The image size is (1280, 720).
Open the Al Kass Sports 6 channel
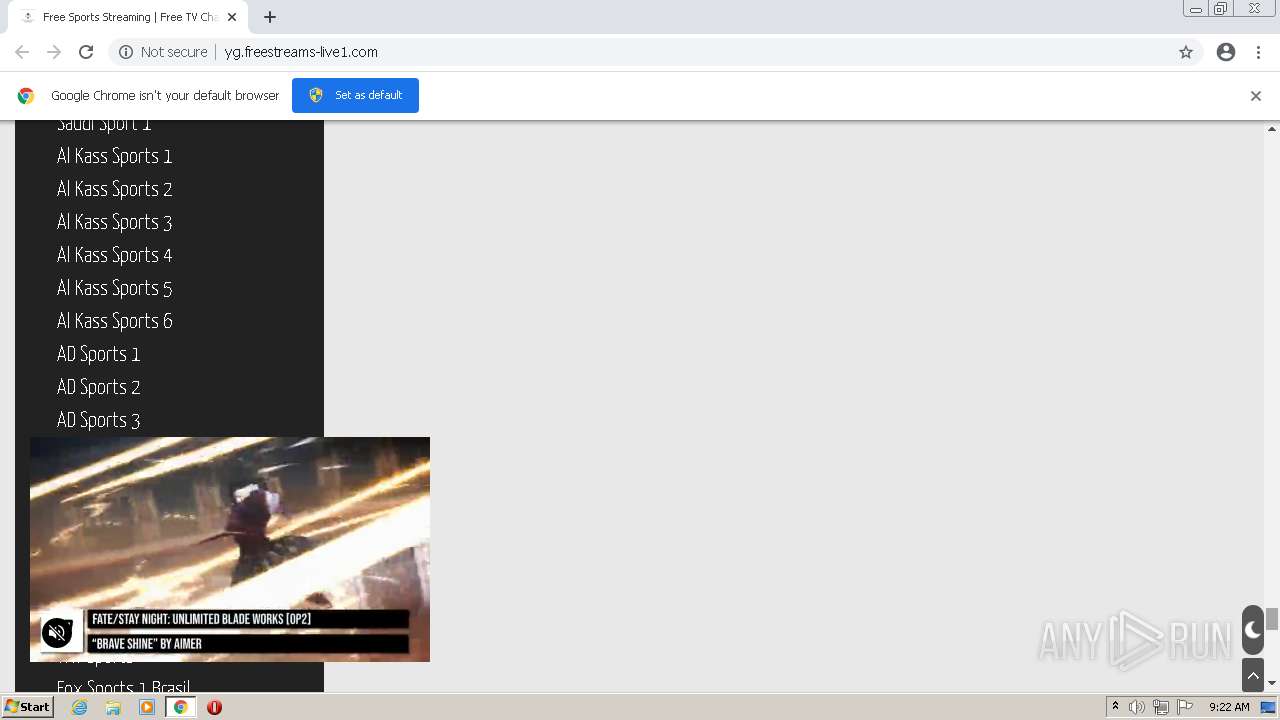(115, 321)
